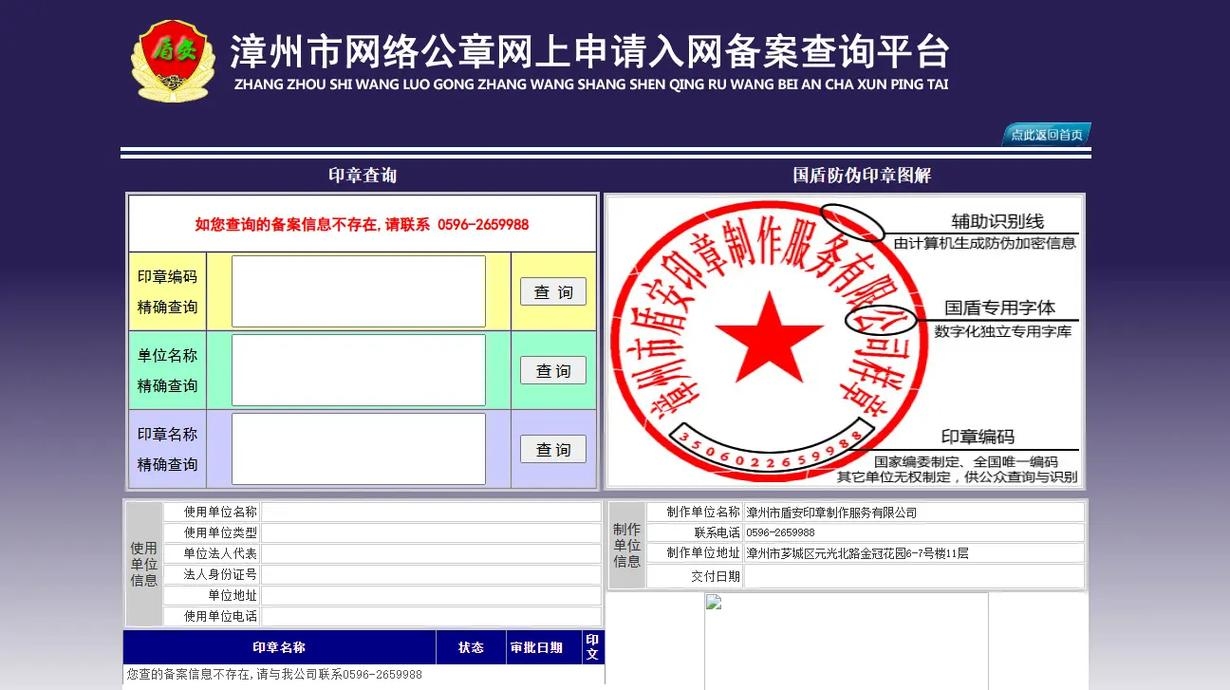Click the 单位地址 field value
1230x690 pixels.
coord(431,596)
